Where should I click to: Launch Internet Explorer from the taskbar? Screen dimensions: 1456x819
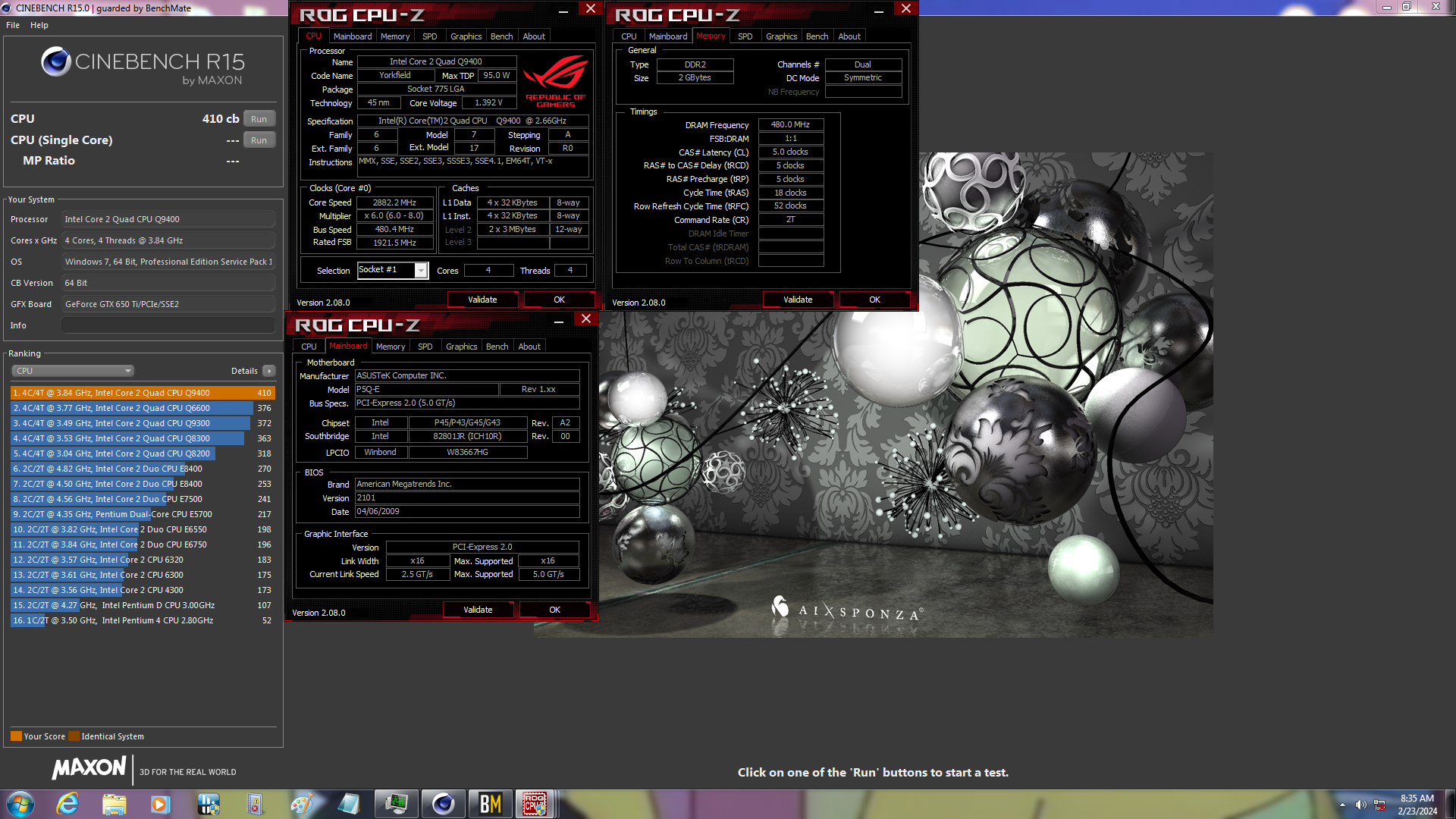(x=68, y=804)
